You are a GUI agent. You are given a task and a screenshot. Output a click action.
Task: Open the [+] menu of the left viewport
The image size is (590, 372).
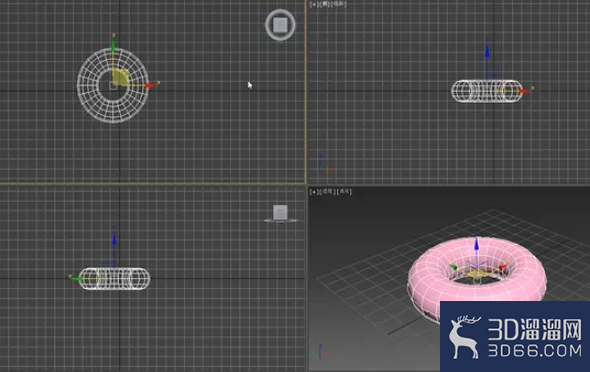[x=313, y=5]
